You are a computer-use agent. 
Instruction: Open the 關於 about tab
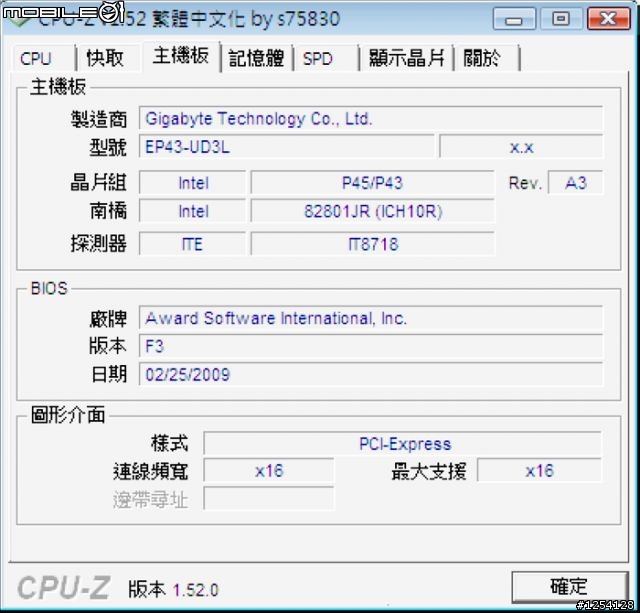(x=487, y=58)
